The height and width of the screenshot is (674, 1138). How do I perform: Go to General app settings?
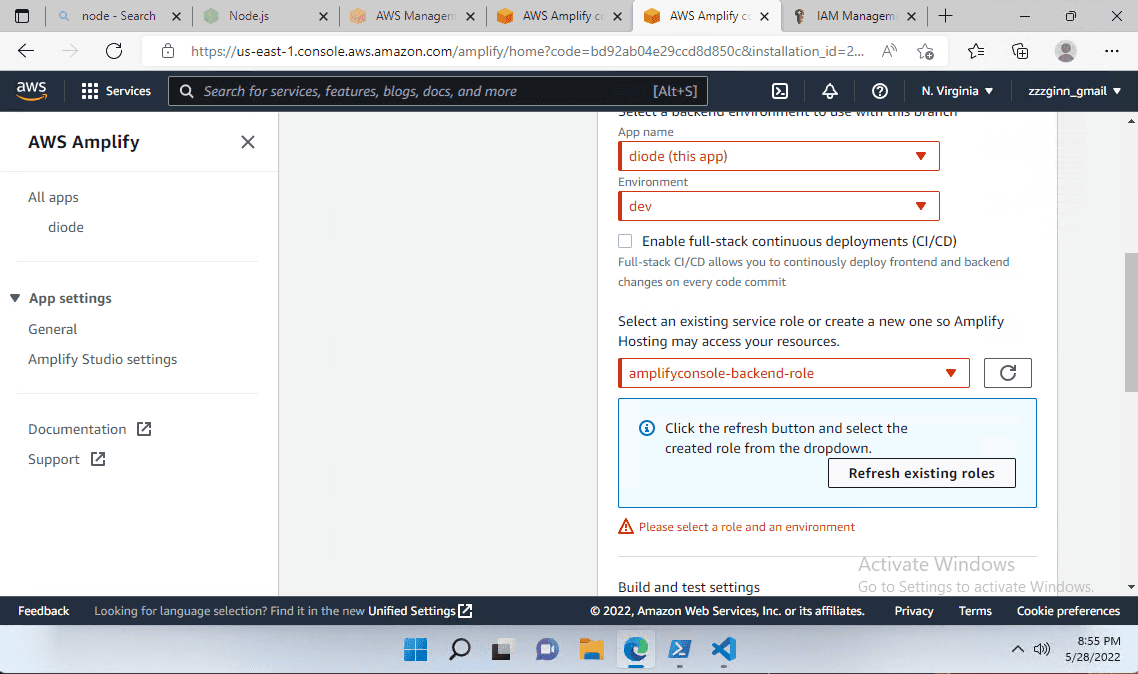(x=52, y=329)
